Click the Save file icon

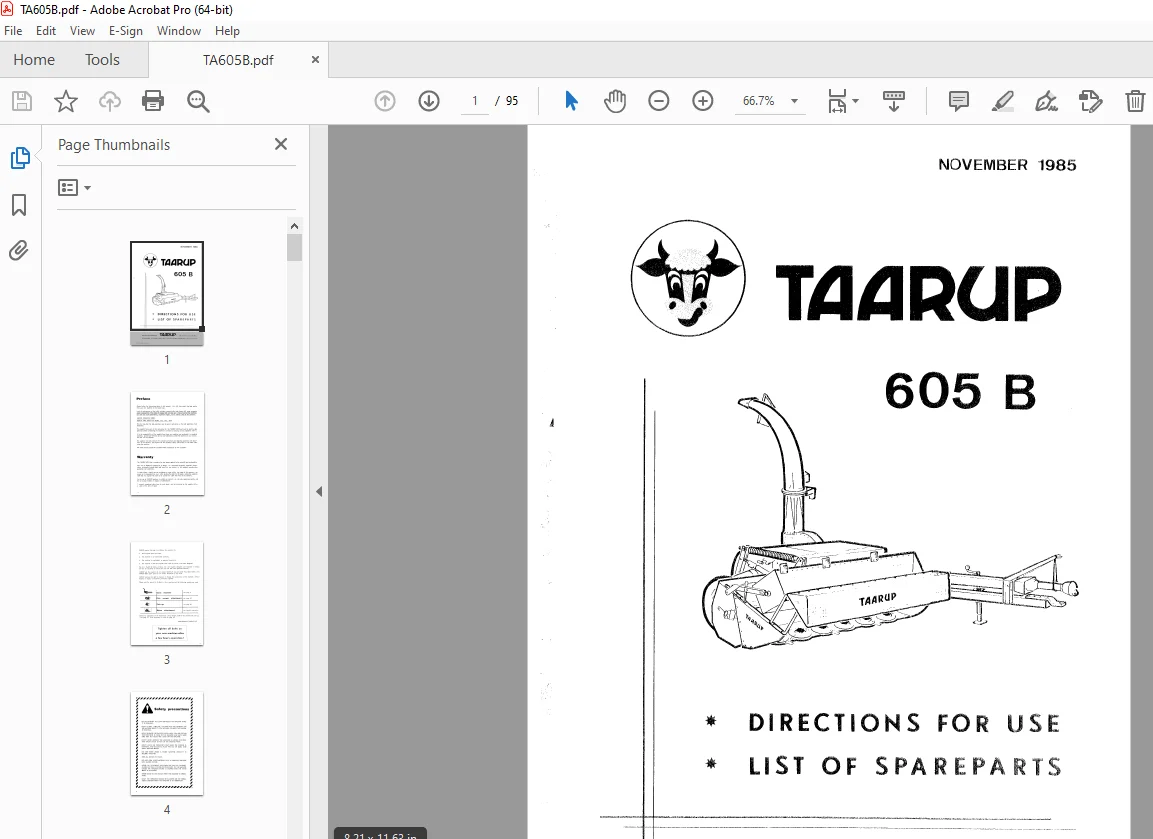point(22,101)
